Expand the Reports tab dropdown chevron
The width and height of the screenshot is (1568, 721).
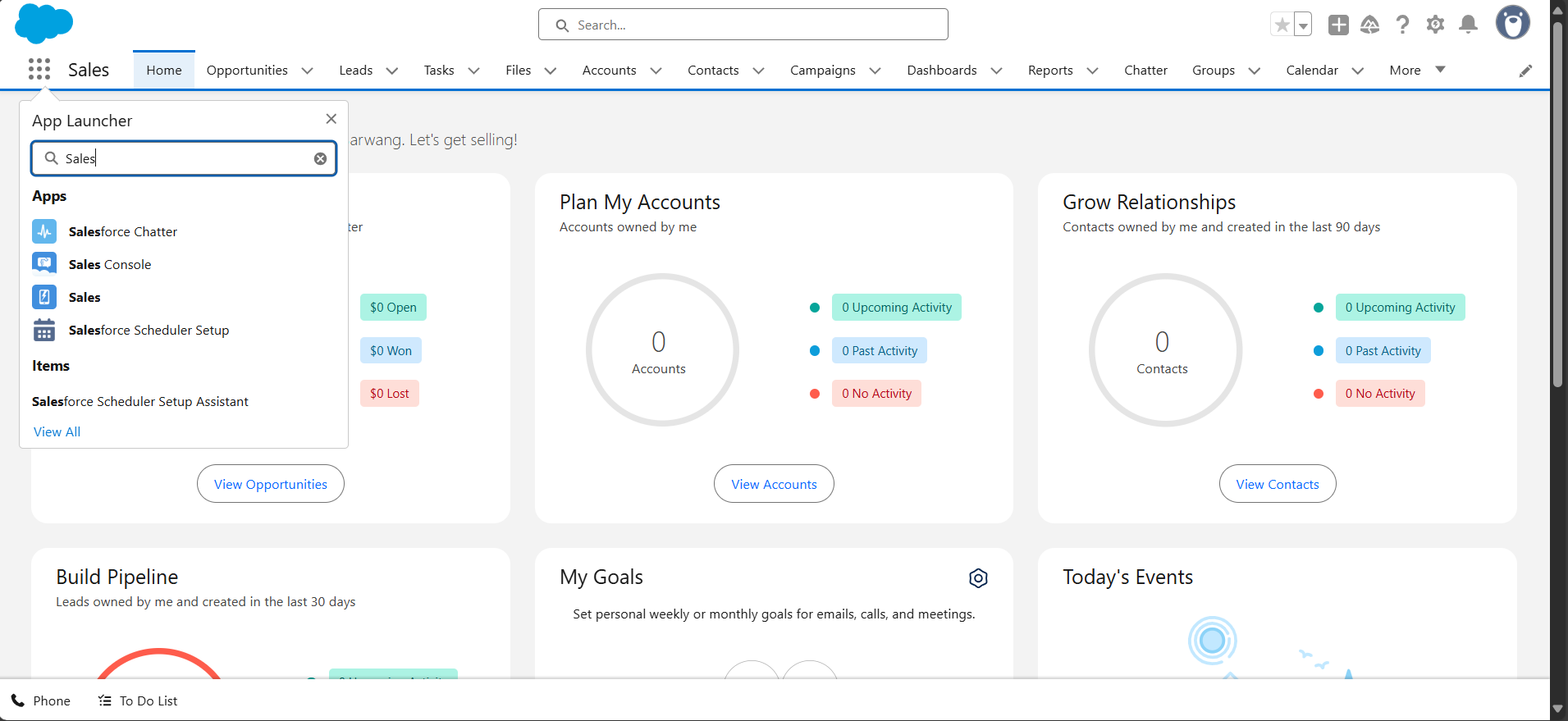click(1092, 71)
